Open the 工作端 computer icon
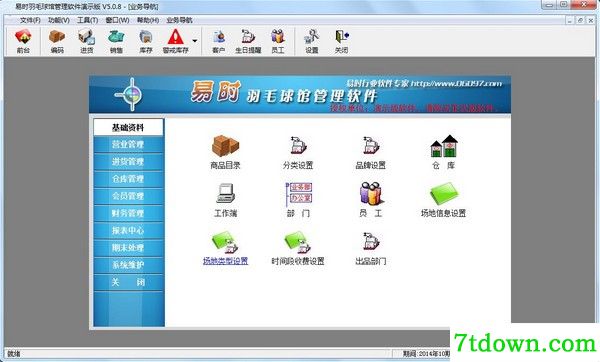The width and height of the screenshot is (600, 362). pyautogui.click(x=225, y=194)
